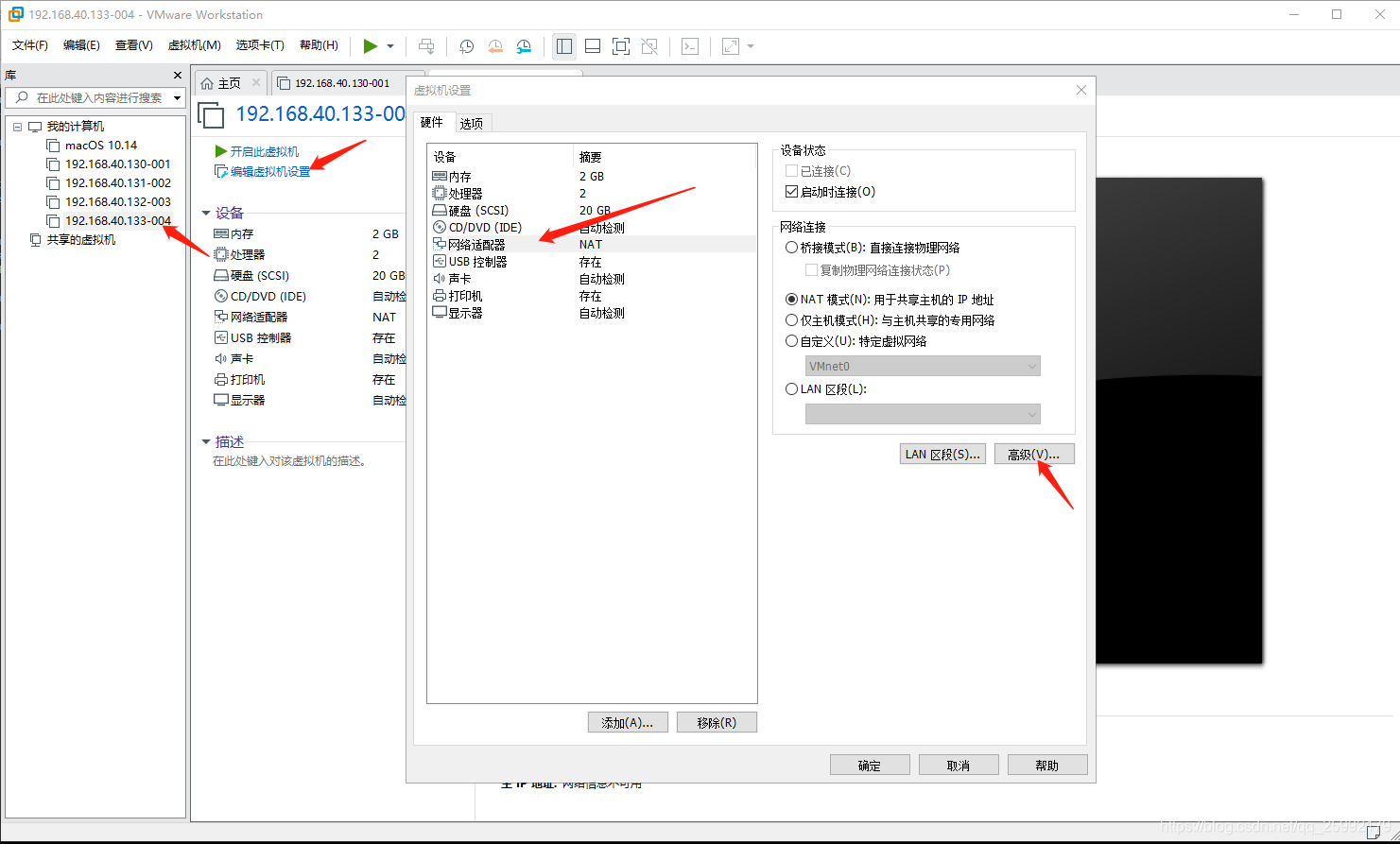Open the 帮助(H) menu
This screenshot has height=844, width=1400.
[319, 45]
